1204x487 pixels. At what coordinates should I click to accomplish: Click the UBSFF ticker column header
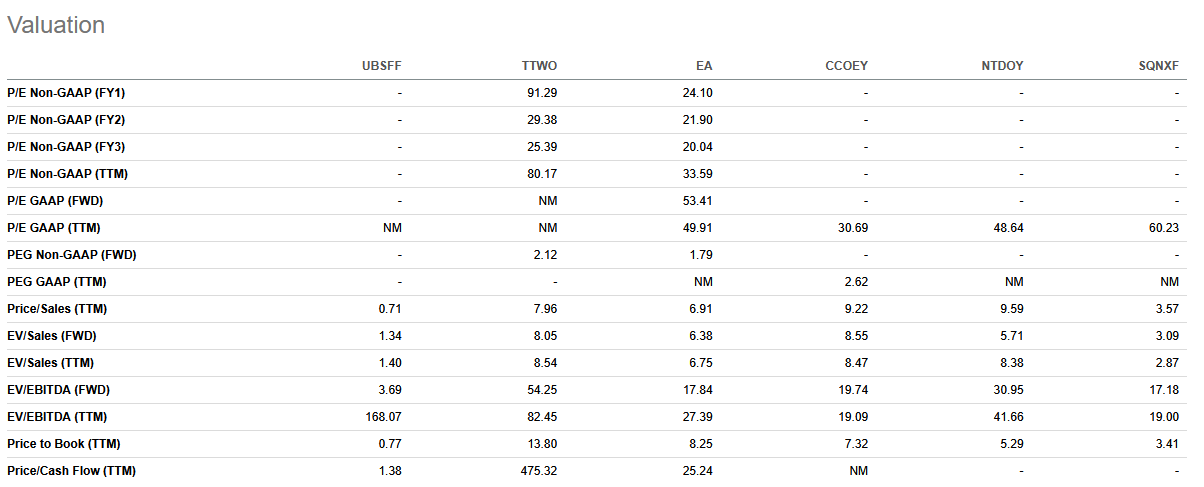[381, 66]
